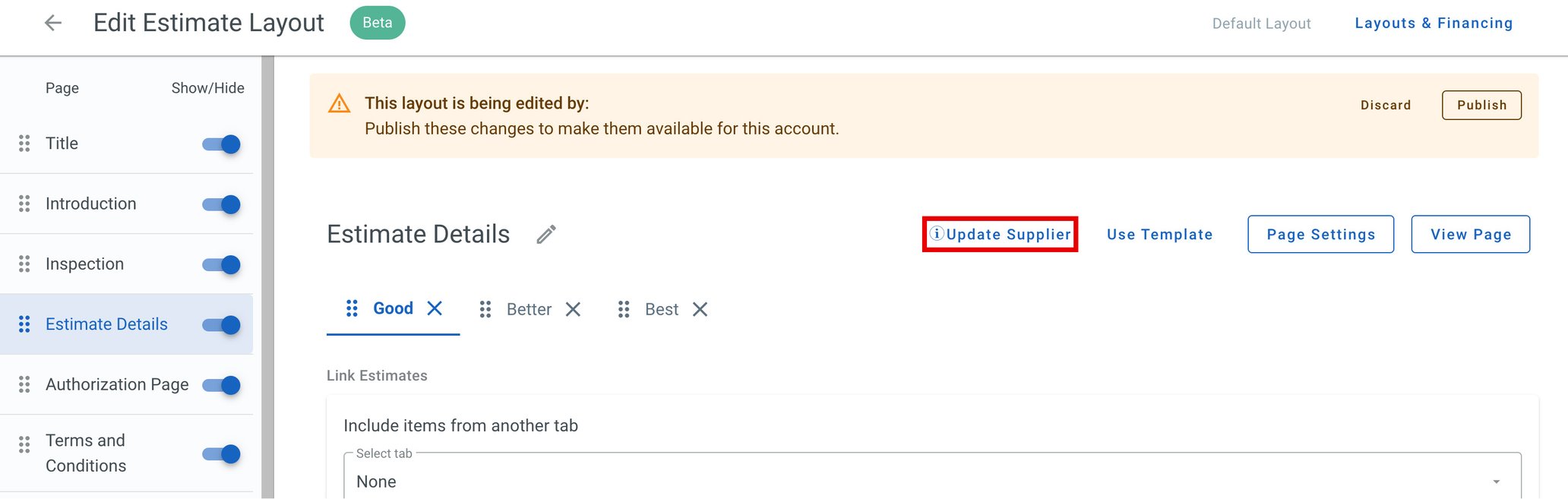Switch to the Better tab

(529, 309)
